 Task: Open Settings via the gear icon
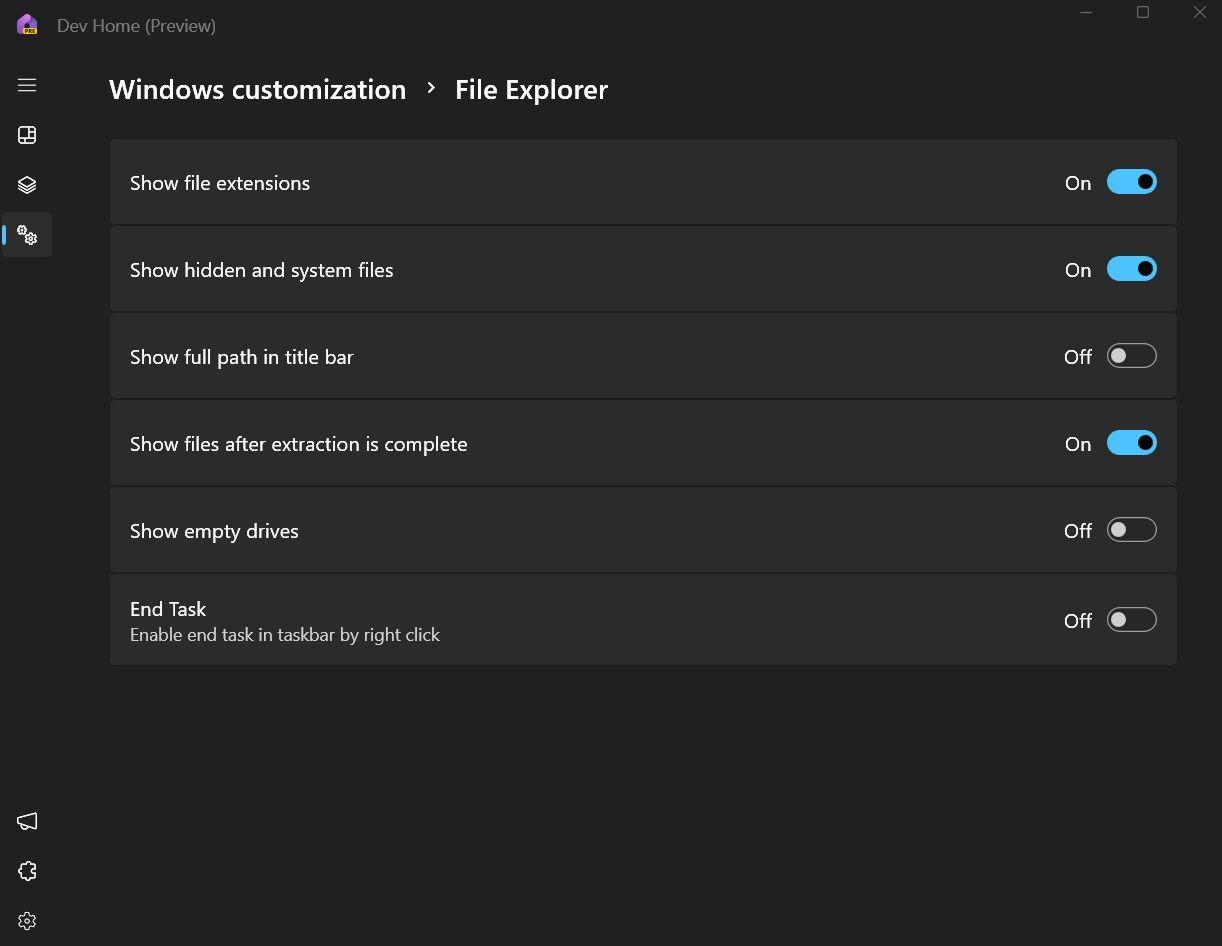27,921
